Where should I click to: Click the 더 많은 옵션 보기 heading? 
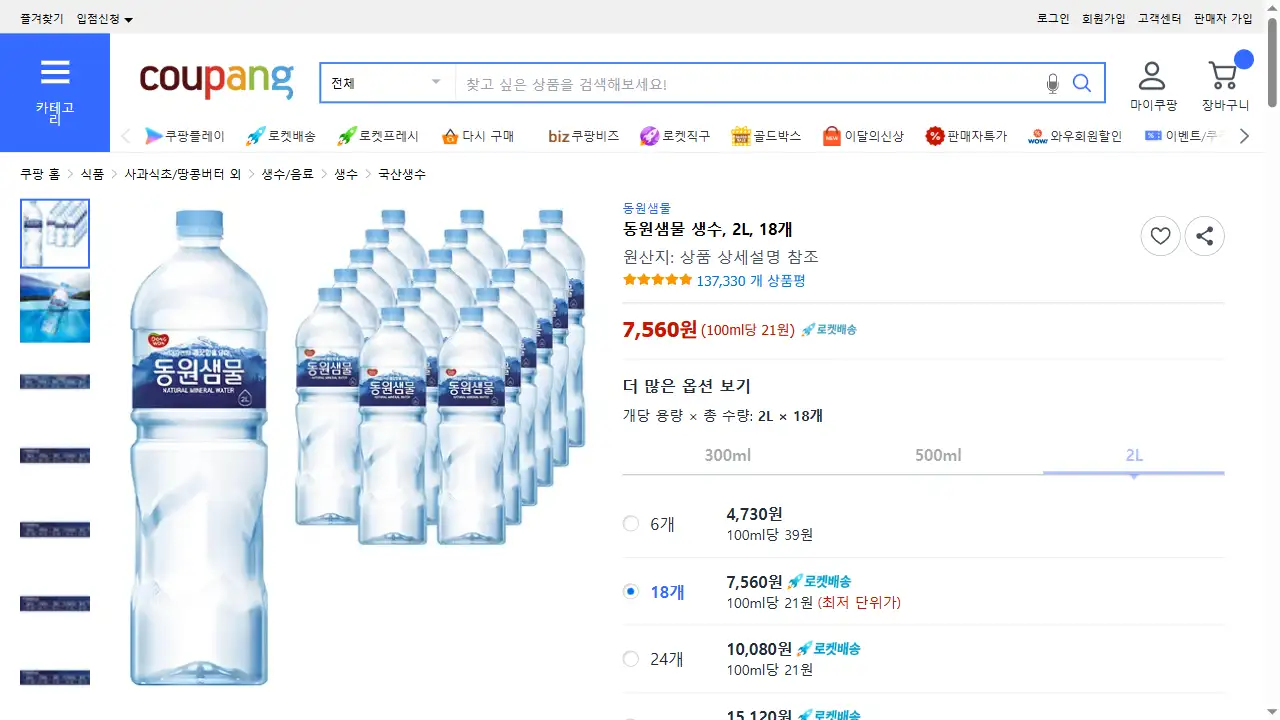coord(687,386)
